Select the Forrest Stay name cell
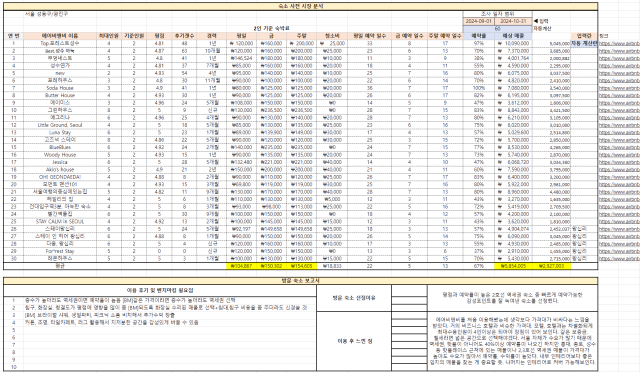The height and width of the screenshot is (373, 640). pos(60,251)
